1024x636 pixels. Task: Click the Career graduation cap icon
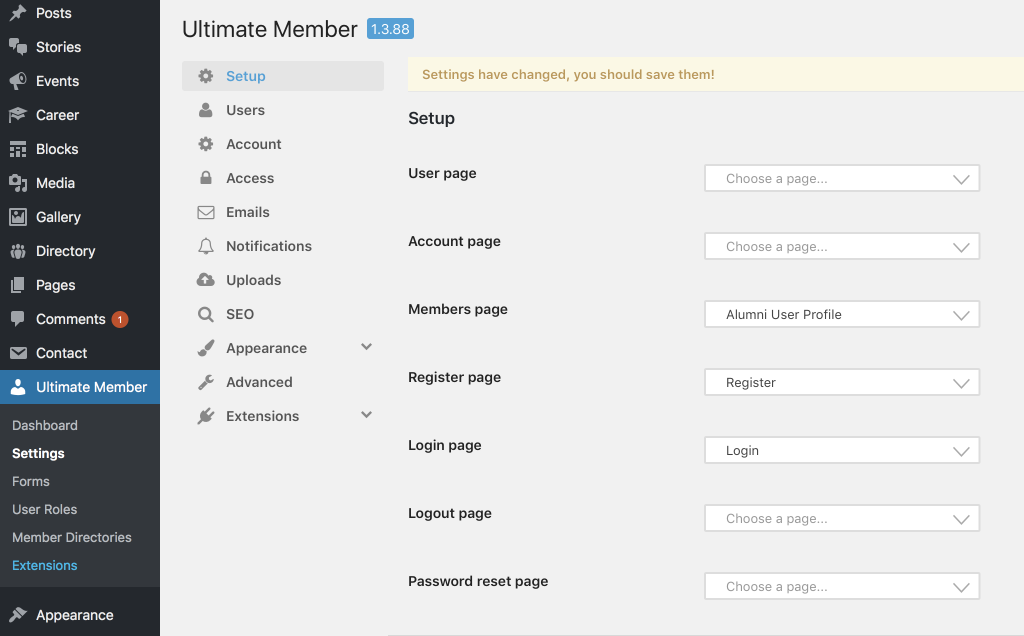click(x=18, y=114)
